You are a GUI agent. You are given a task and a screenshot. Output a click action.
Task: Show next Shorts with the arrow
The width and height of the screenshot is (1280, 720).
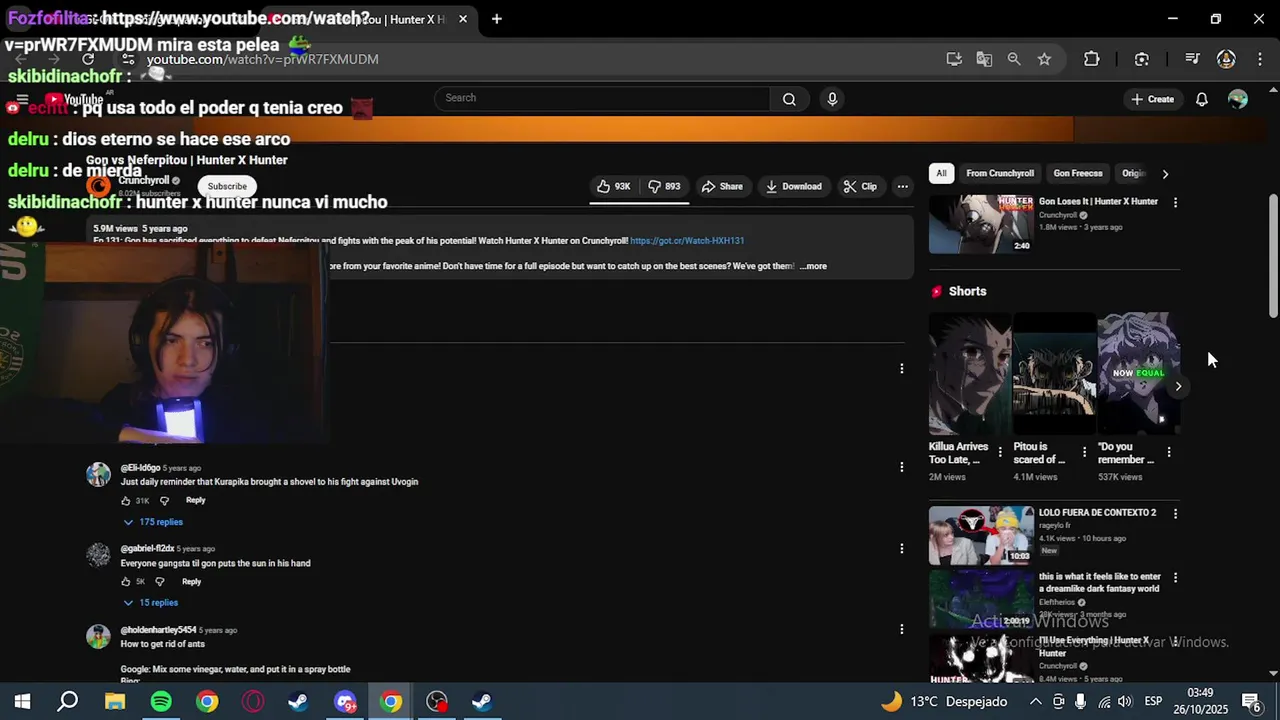[1178, 386]
